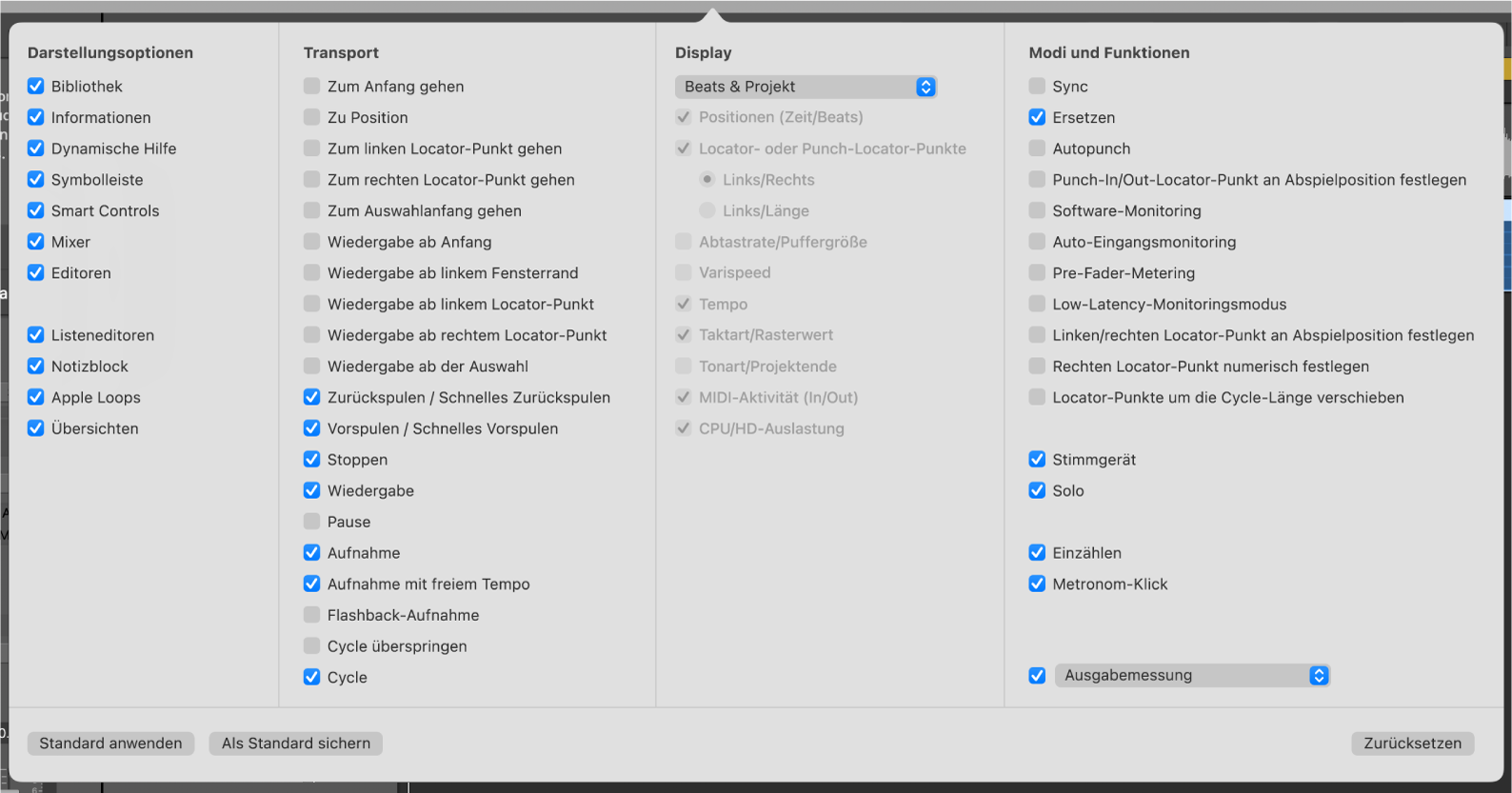Disable the Smart Controls option

click(x=36, y=210)
